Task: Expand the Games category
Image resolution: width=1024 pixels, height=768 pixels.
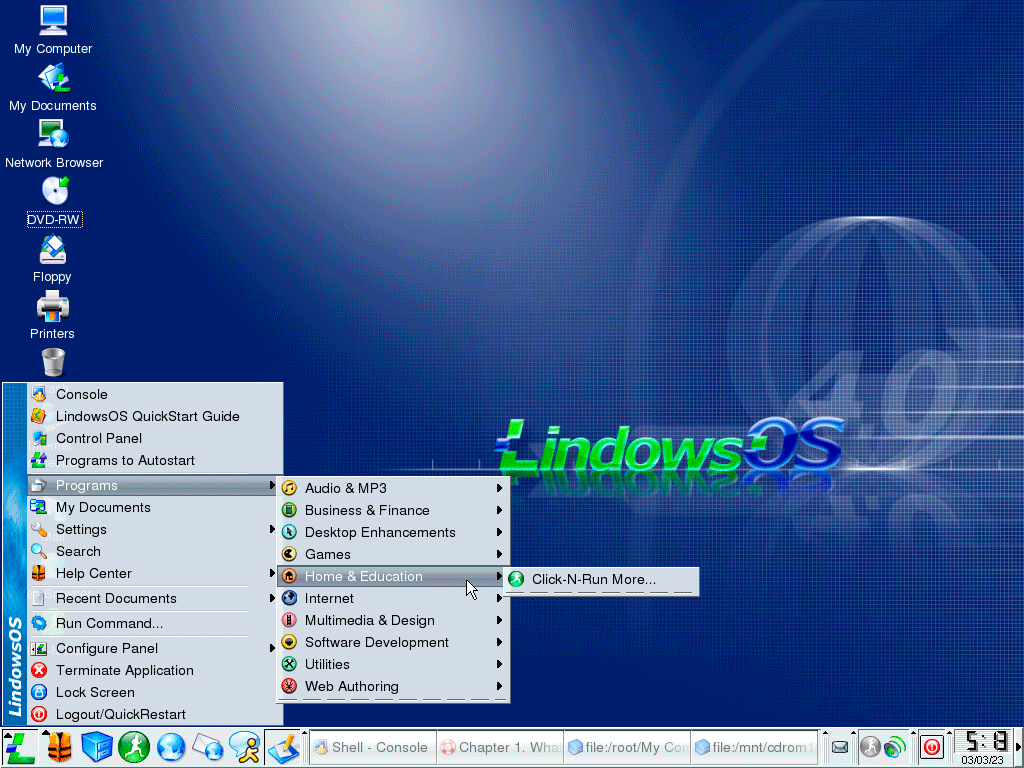Action: (392, 554)
